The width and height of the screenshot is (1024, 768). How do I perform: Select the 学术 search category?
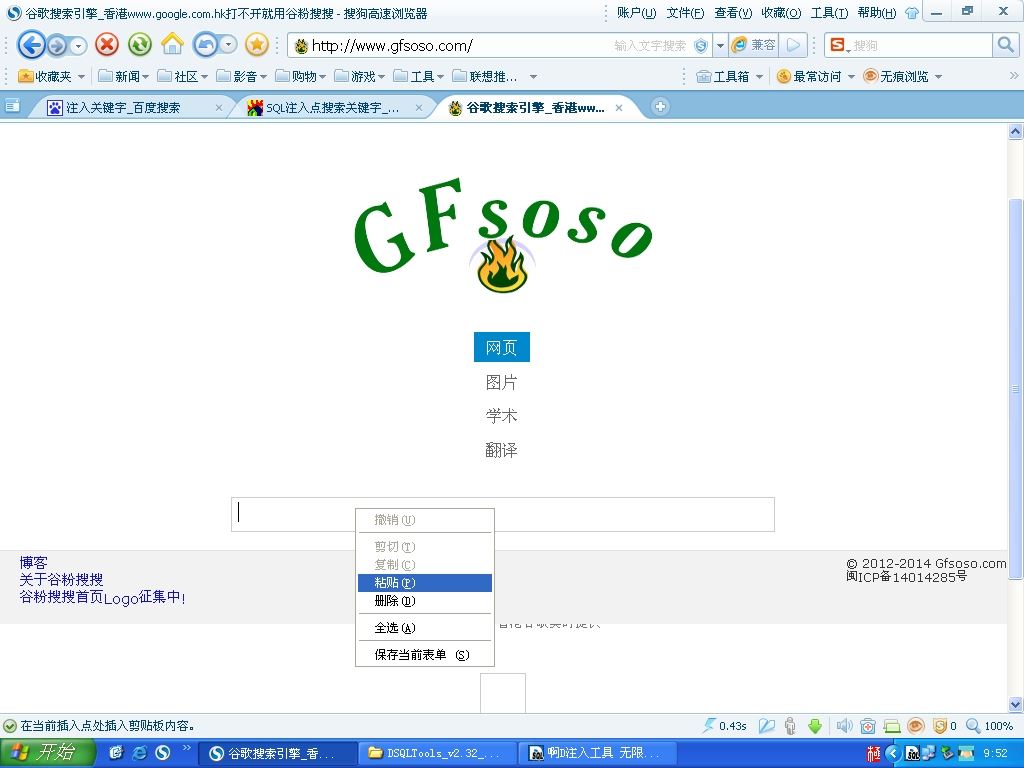click(x=502, y=416)
